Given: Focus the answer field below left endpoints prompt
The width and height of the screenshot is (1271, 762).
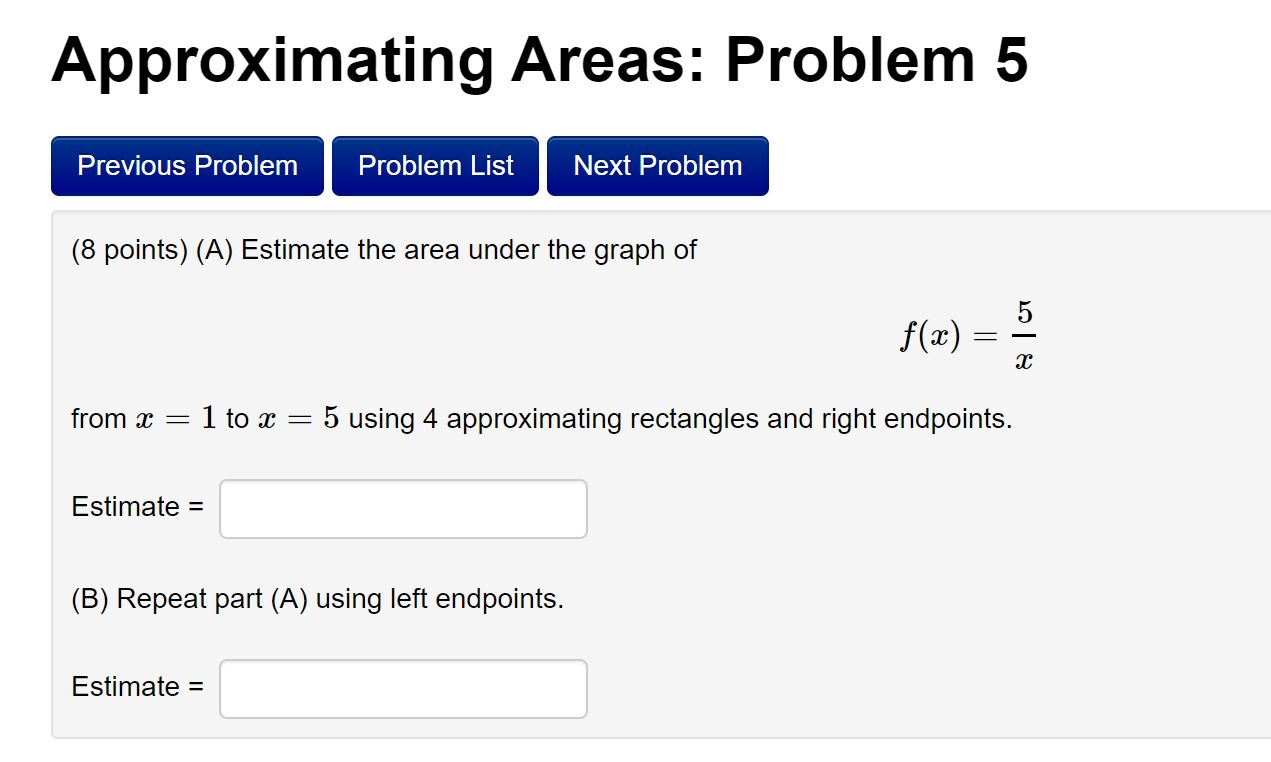Looking at the screenshot, I should (x=402, y=688).
